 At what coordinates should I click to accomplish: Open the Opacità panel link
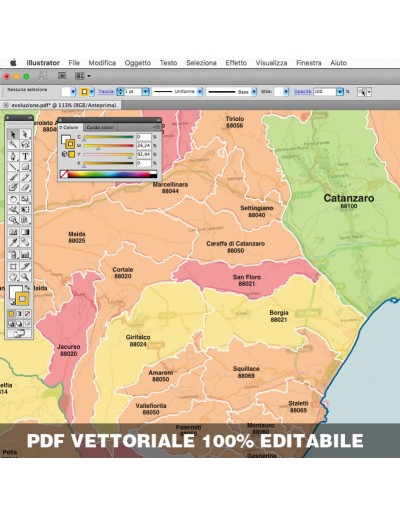tap(302, 92)
